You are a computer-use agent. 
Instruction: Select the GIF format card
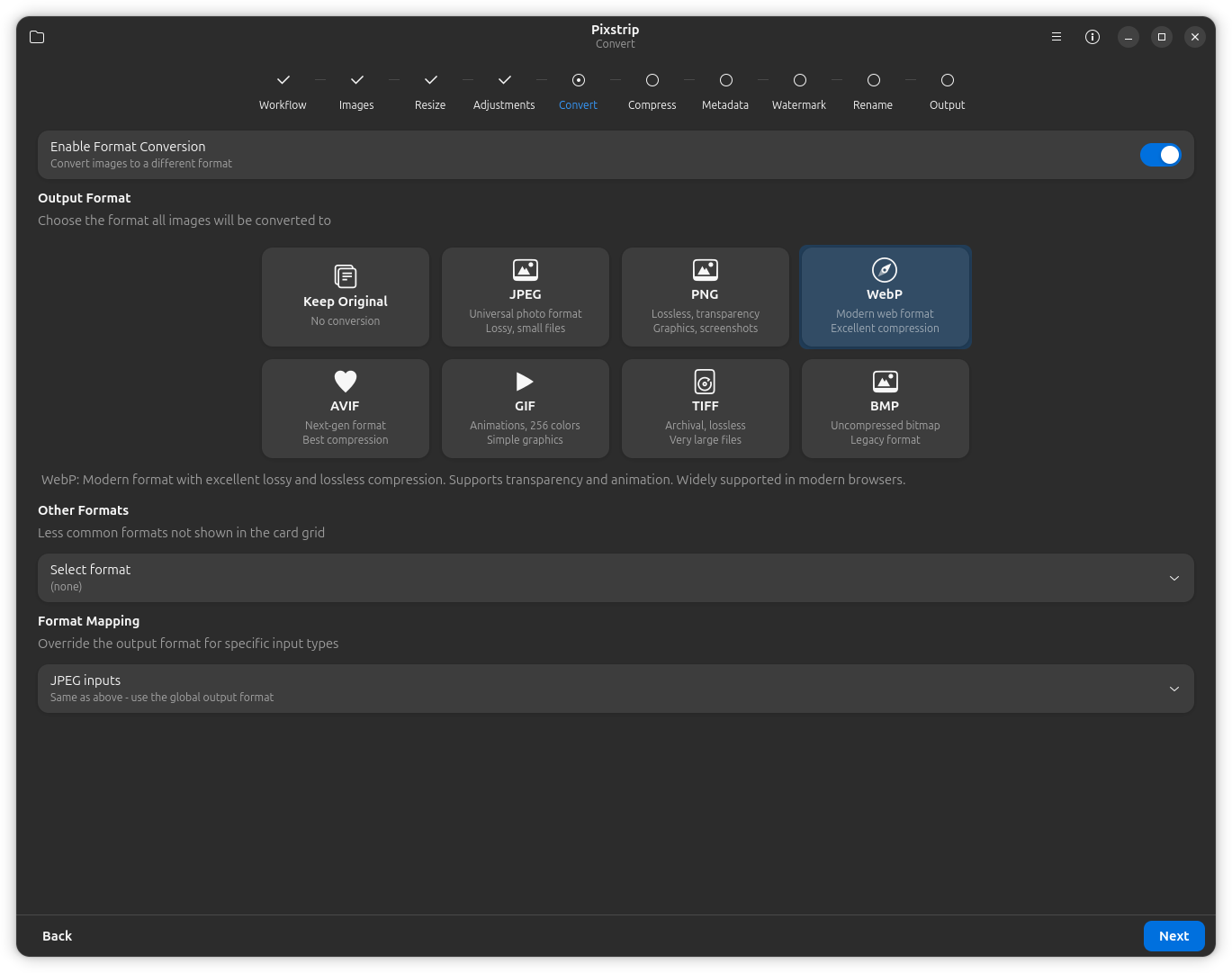[526, 409]
